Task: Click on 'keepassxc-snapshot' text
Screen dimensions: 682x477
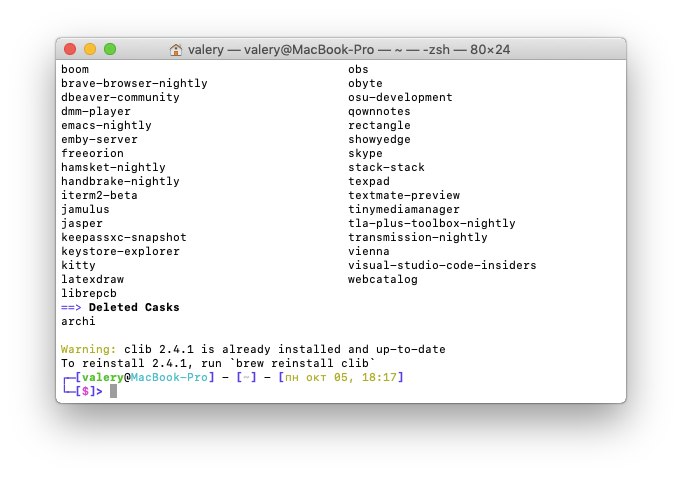Action: [x=124, y=237]
